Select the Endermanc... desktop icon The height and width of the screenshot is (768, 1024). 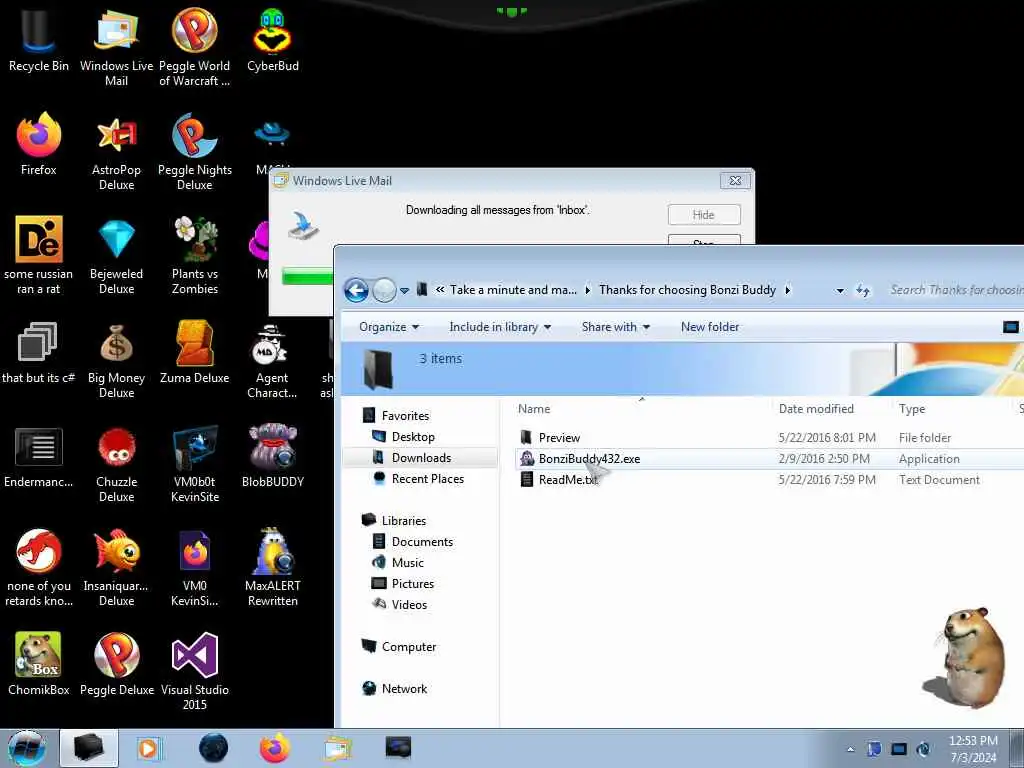click(x=39, y=456)
